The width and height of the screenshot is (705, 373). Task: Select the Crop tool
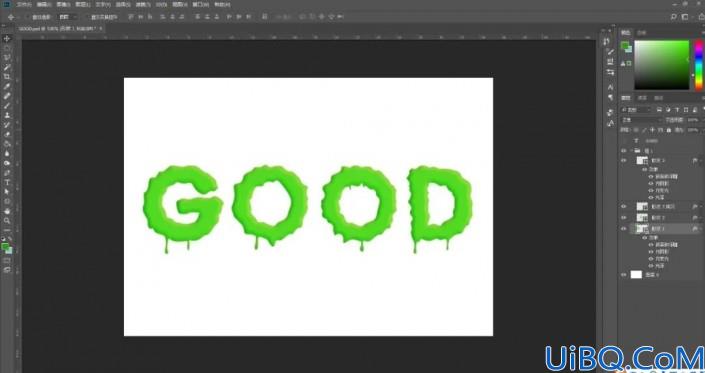7,77
